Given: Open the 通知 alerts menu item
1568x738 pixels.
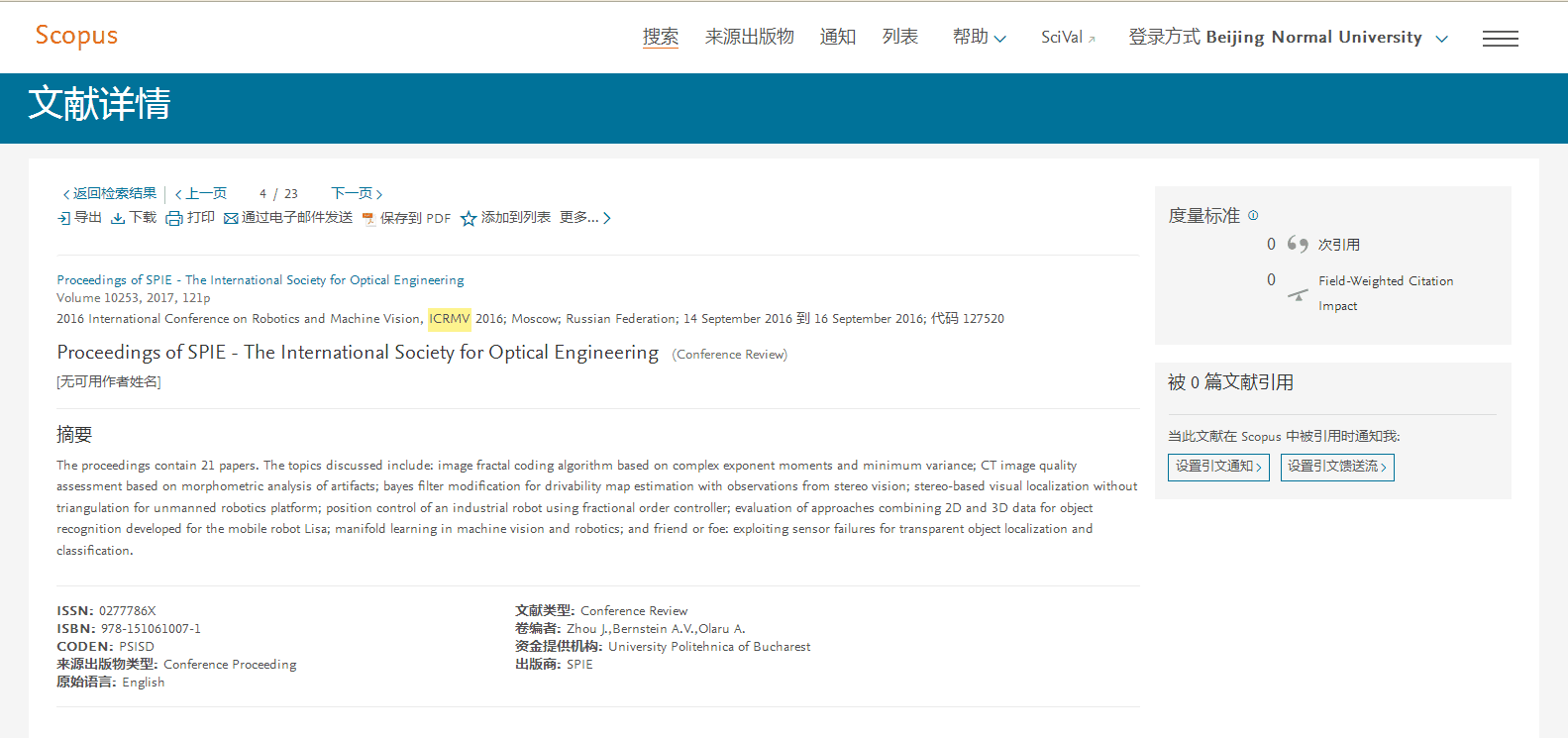Looking at the screenshot, I should click(838, 37).
